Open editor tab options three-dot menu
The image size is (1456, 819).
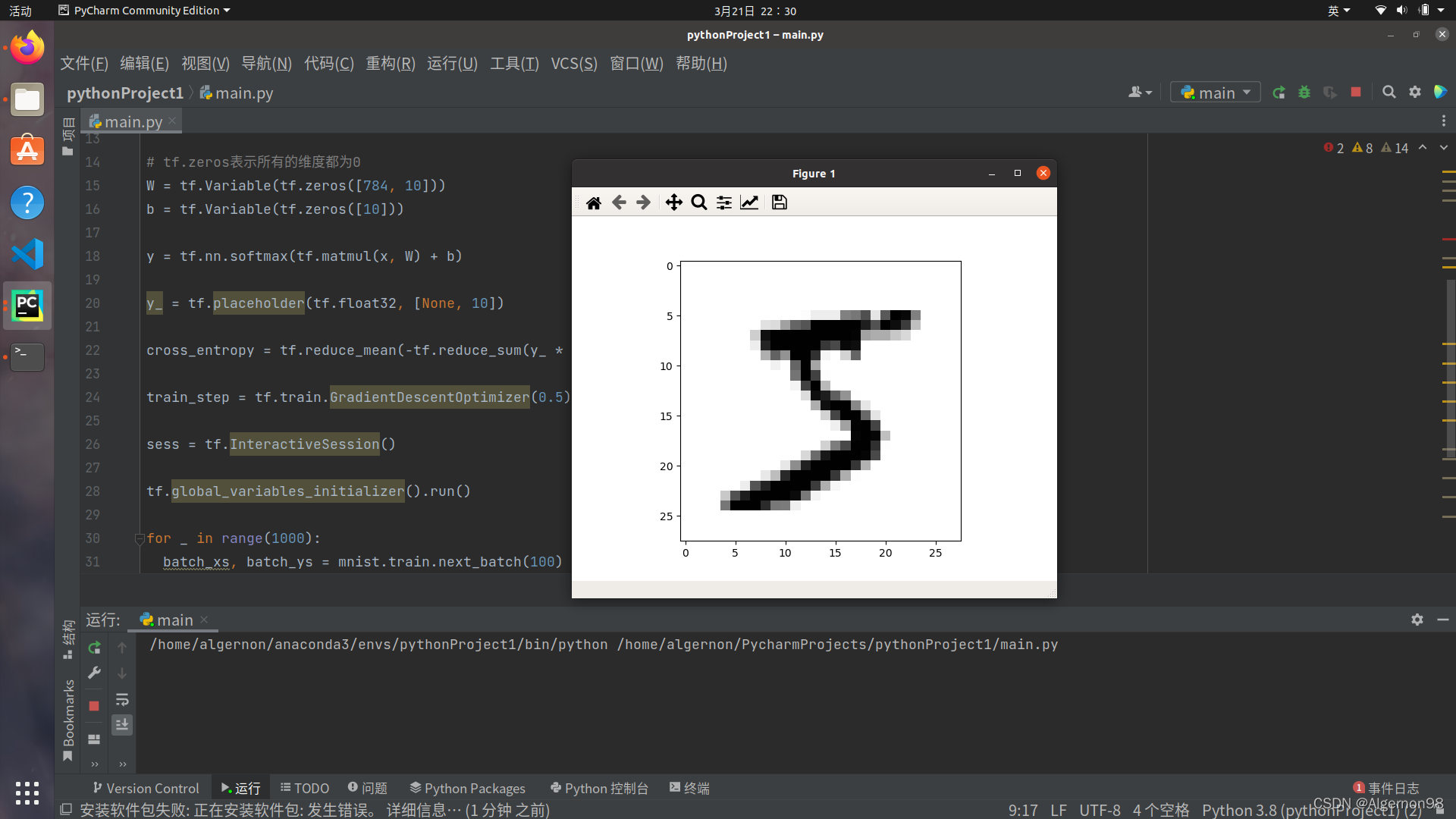pyautogui.click(x=1444, y=121)
